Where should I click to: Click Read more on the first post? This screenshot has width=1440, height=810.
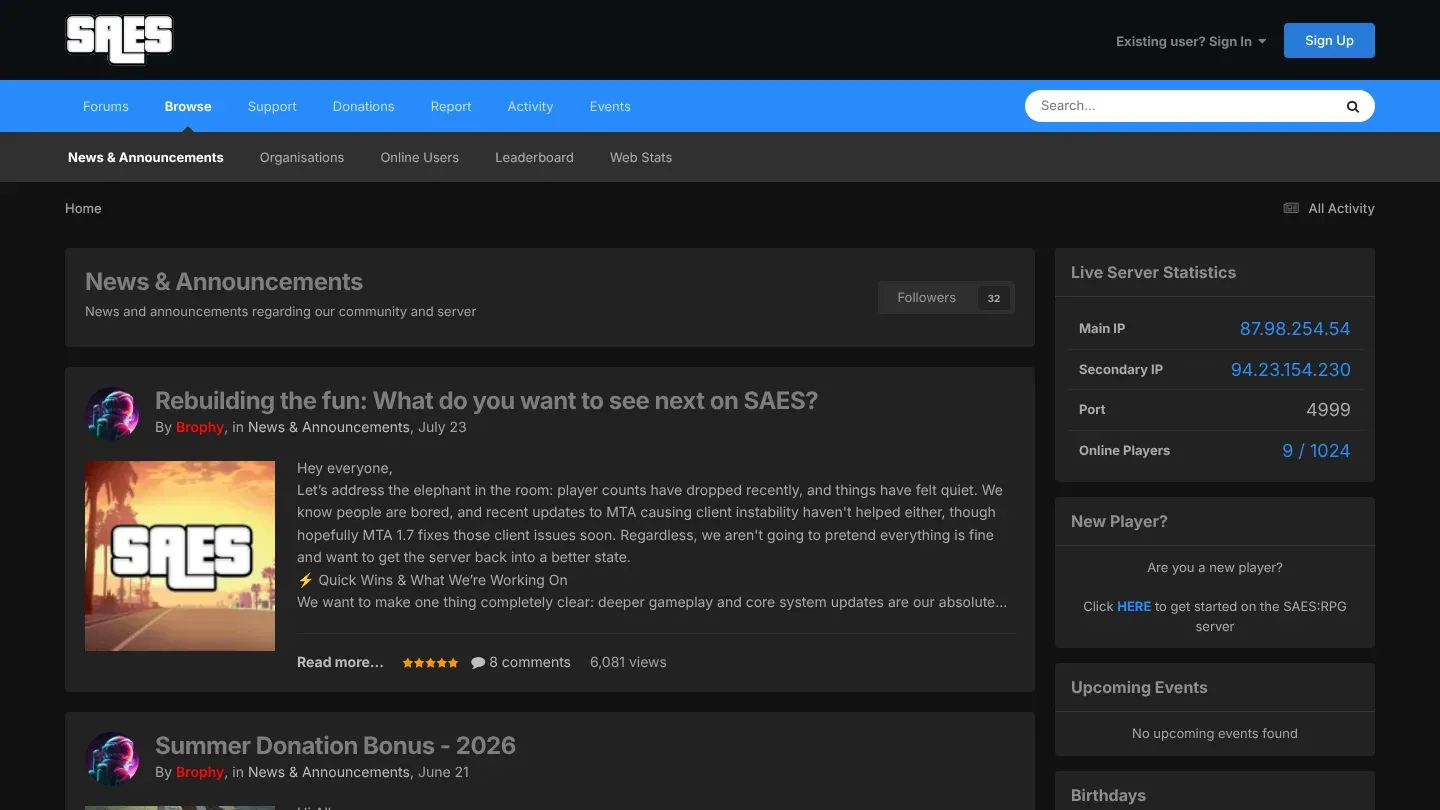(x=340, y=662)
